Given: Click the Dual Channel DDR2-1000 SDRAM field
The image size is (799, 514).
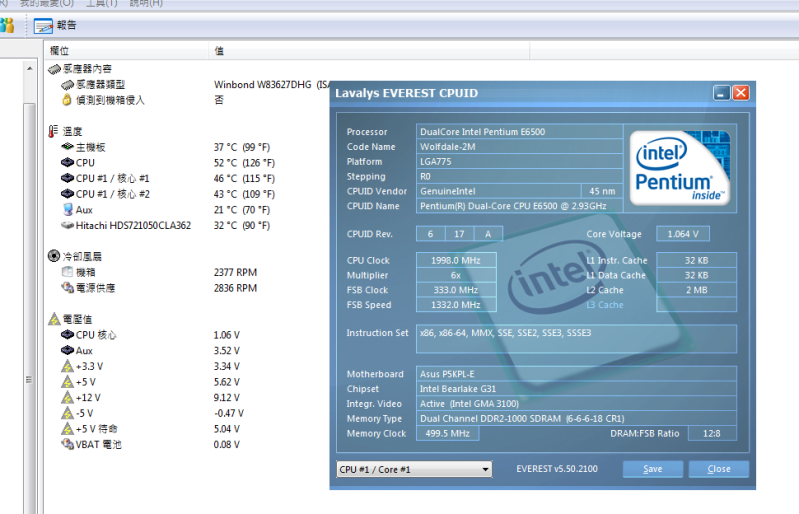Looking at the screenshot, I should pyautogui.click(x=576, y=419).
